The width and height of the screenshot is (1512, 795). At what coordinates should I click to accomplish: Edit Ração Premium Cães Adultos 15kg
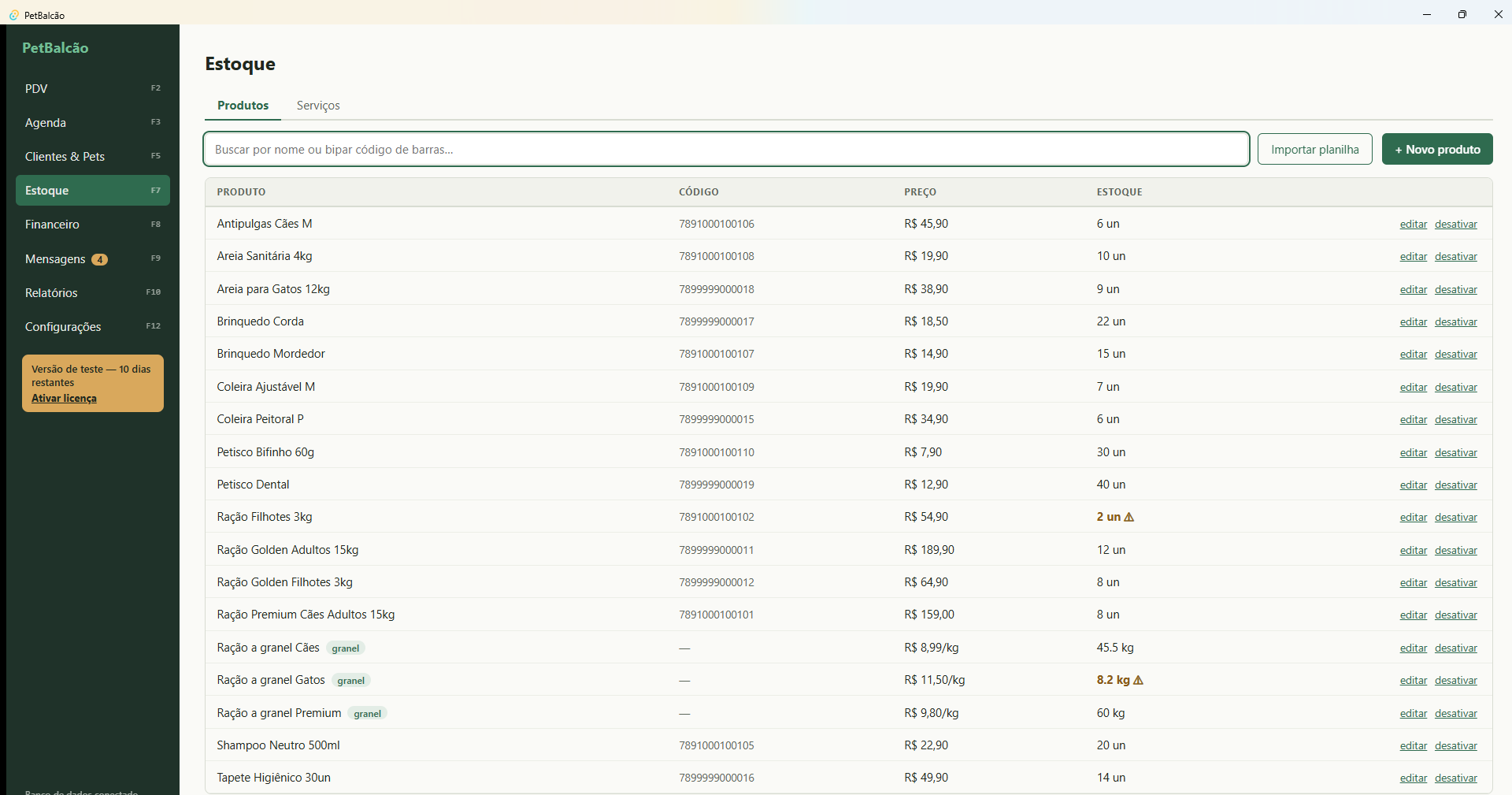[1414, 615]
